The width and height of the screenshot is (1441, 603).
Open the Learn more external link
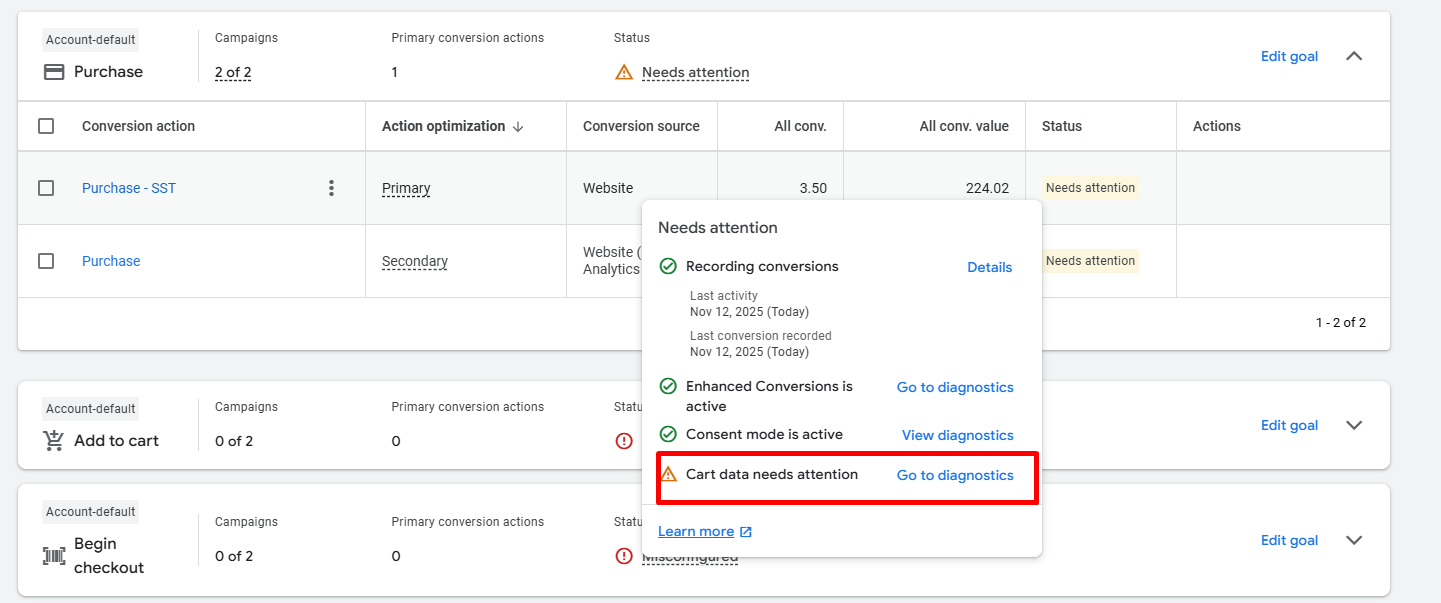pyautogui.click(x=704, y=531)
